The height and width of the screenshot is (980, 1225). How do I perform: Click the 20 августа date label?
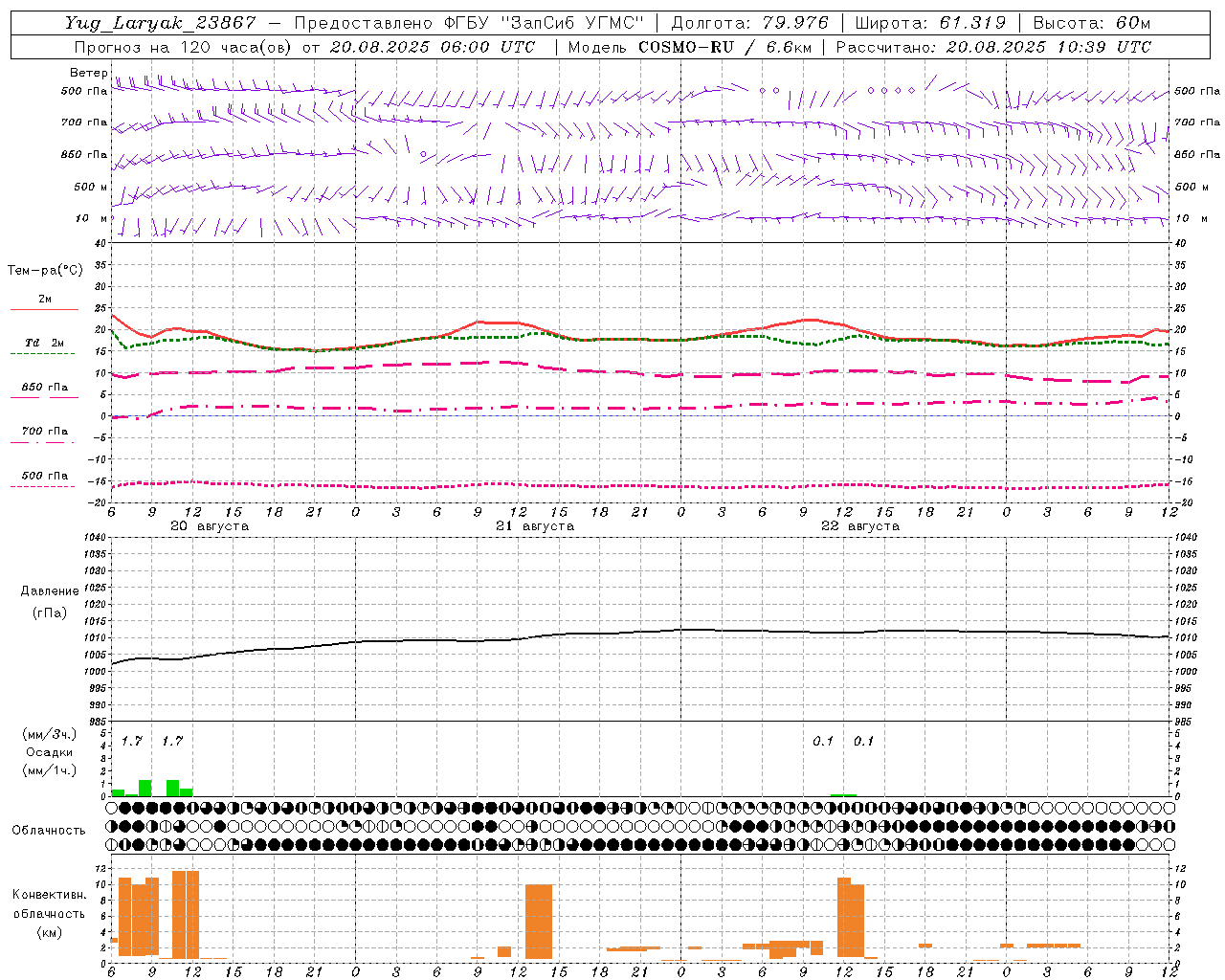point(210,526)
